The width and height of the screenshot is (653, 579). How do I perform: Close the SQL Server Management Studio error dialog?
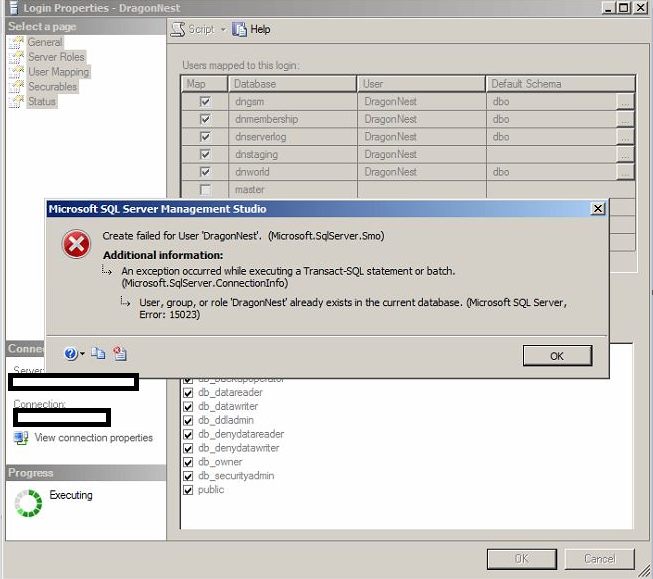tap(598, 209)
